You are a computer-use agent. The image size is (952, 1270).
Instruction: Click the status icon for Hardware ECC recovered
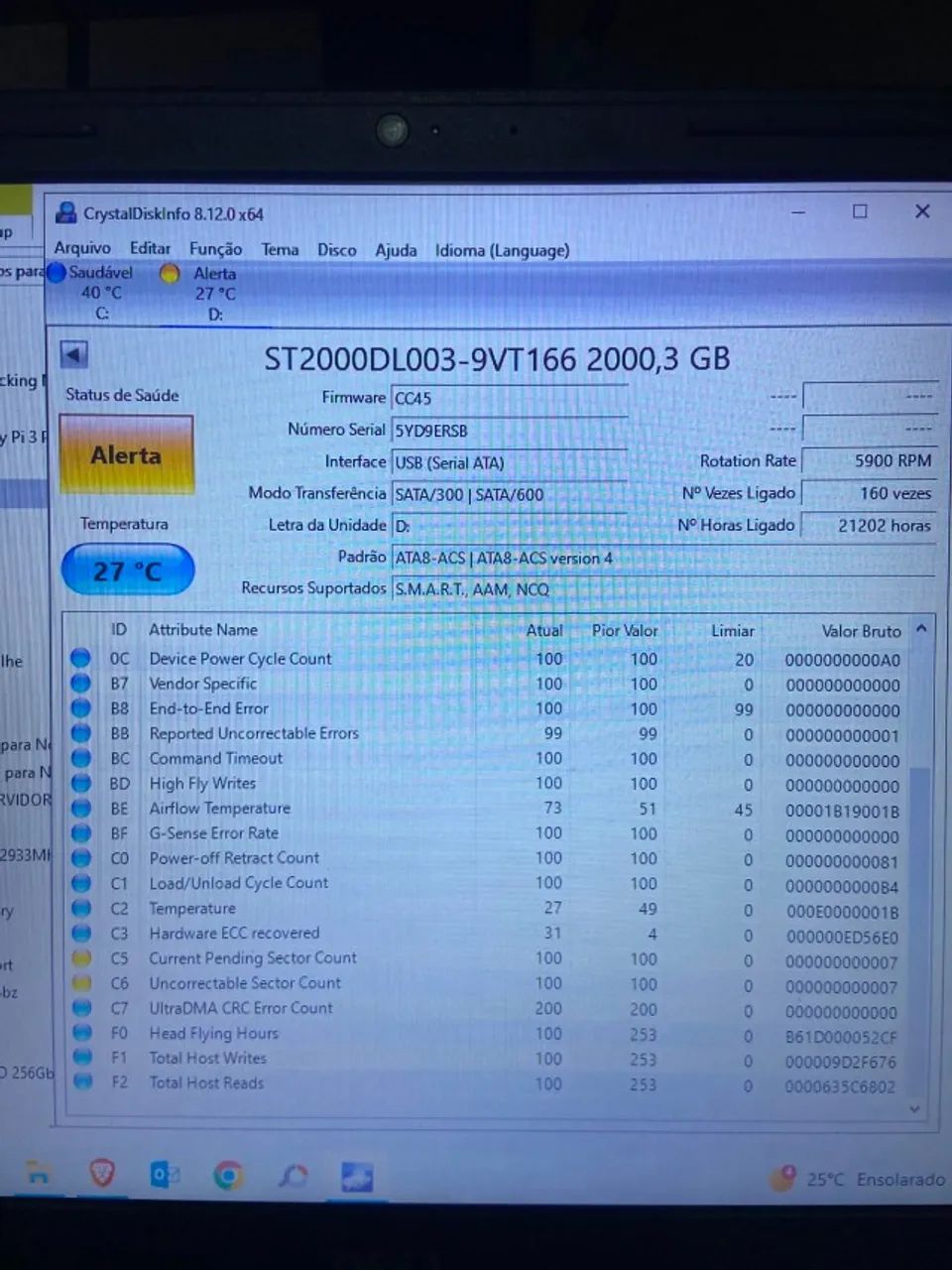[x=81, y=933]
